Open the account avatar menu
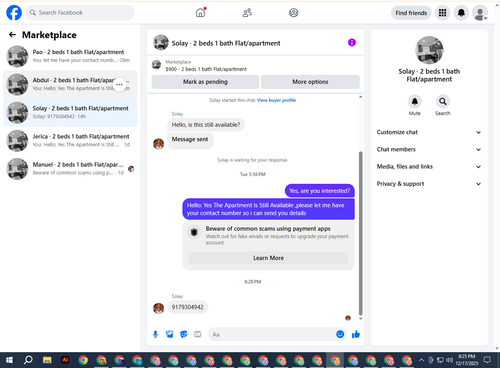 coord(480,13)
